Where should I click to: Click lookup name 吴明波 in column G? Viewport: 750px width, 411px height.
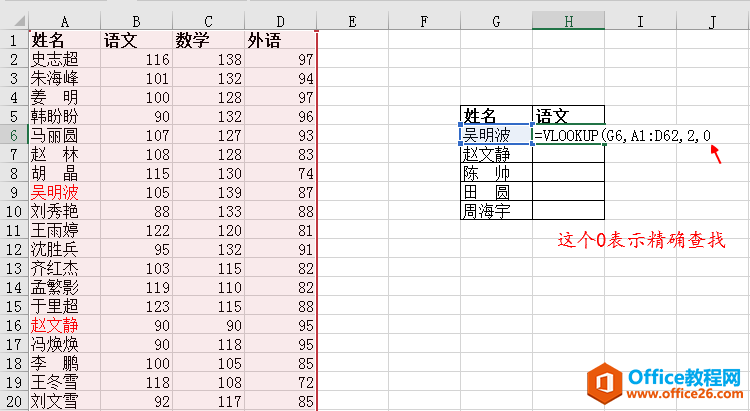496,135
